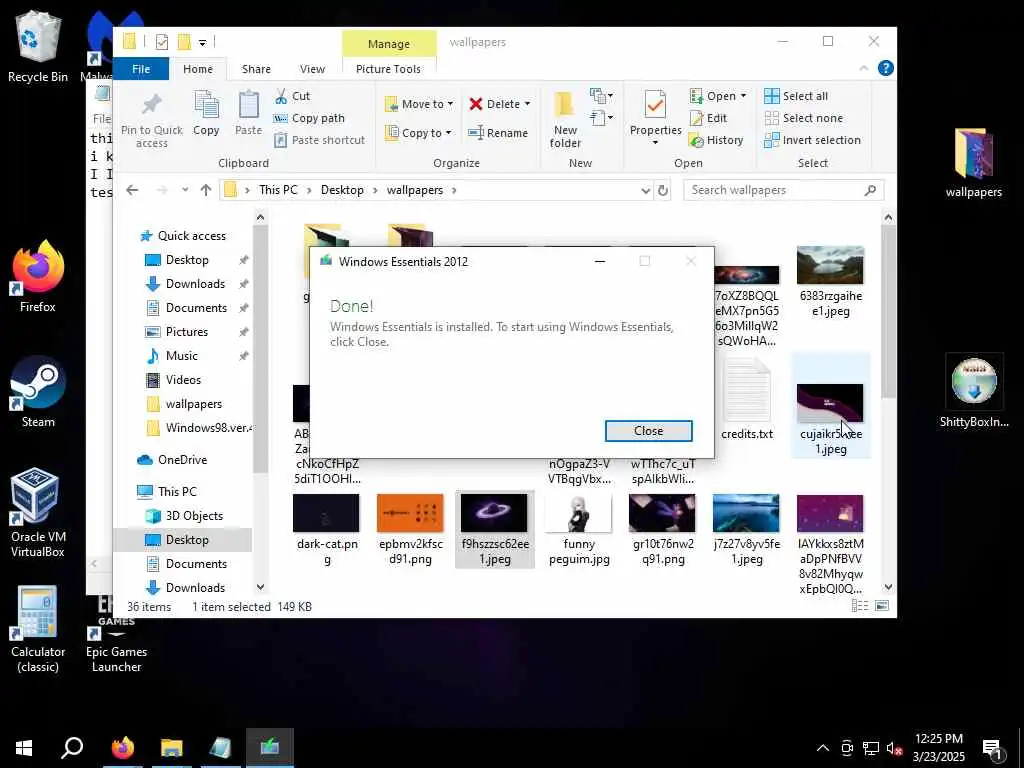1024x768 pixels.
Task: Click History in the Open group
Action: pos(716,140)
